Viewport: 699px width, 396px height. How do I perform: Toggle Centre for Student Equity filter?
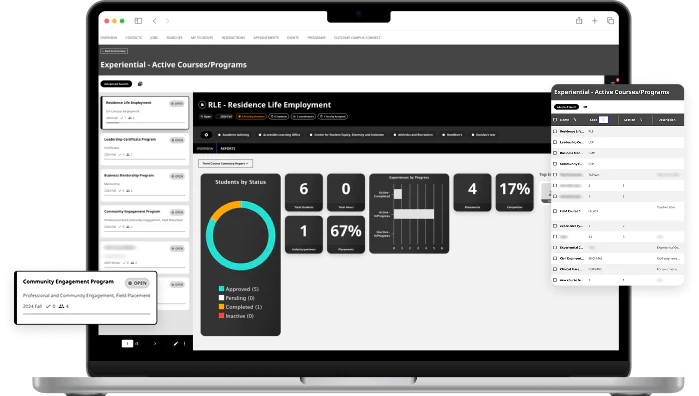click(x=347, y=135)
